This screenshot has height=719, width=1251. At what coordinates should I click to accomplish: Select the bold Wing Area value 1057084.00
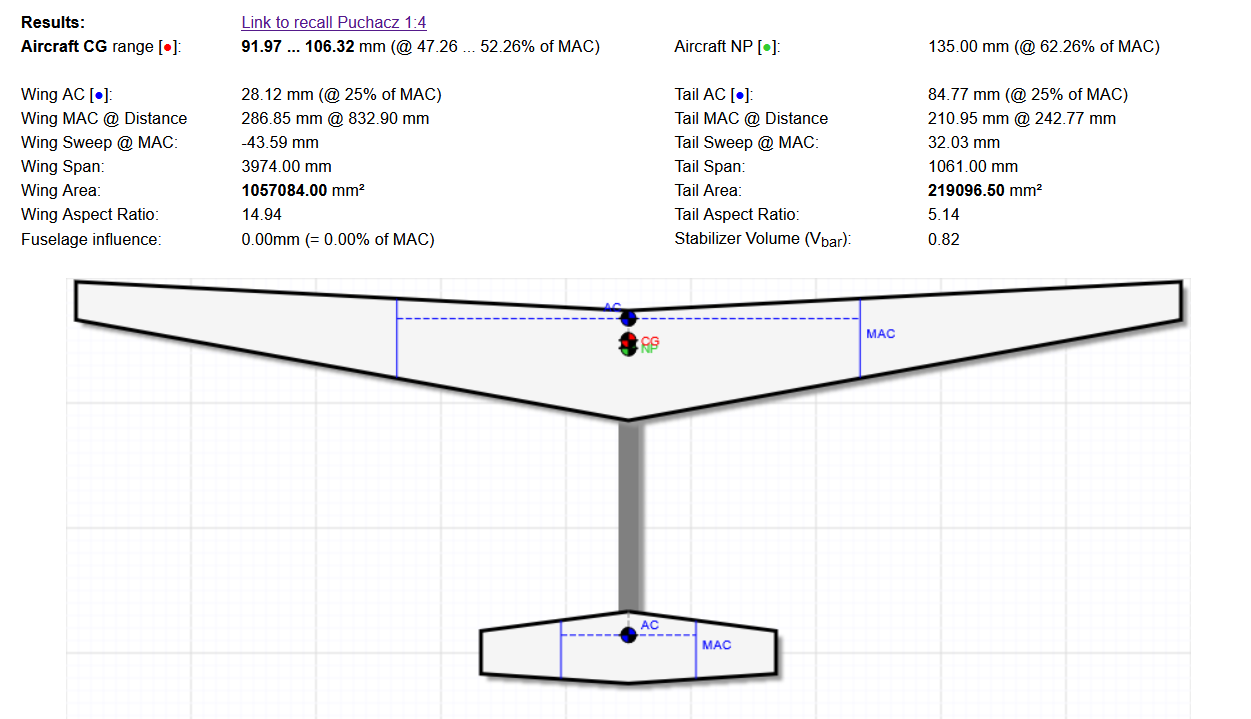285,190
